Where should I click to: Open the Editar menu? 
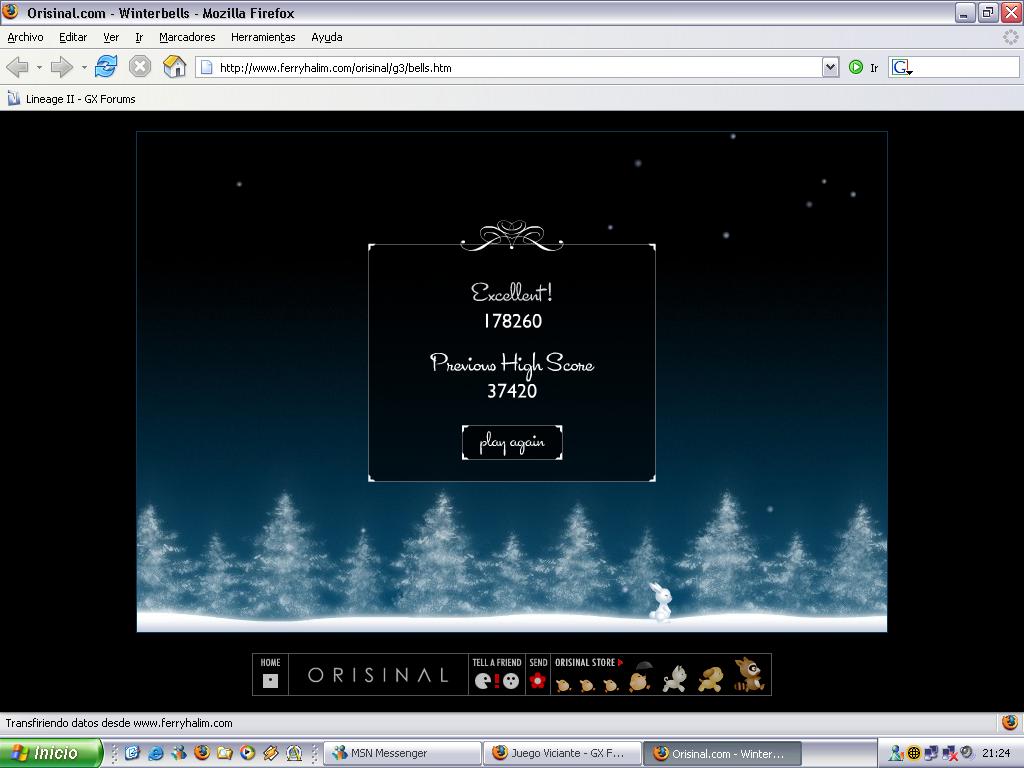pyautogui.click(x=73, y=37)
